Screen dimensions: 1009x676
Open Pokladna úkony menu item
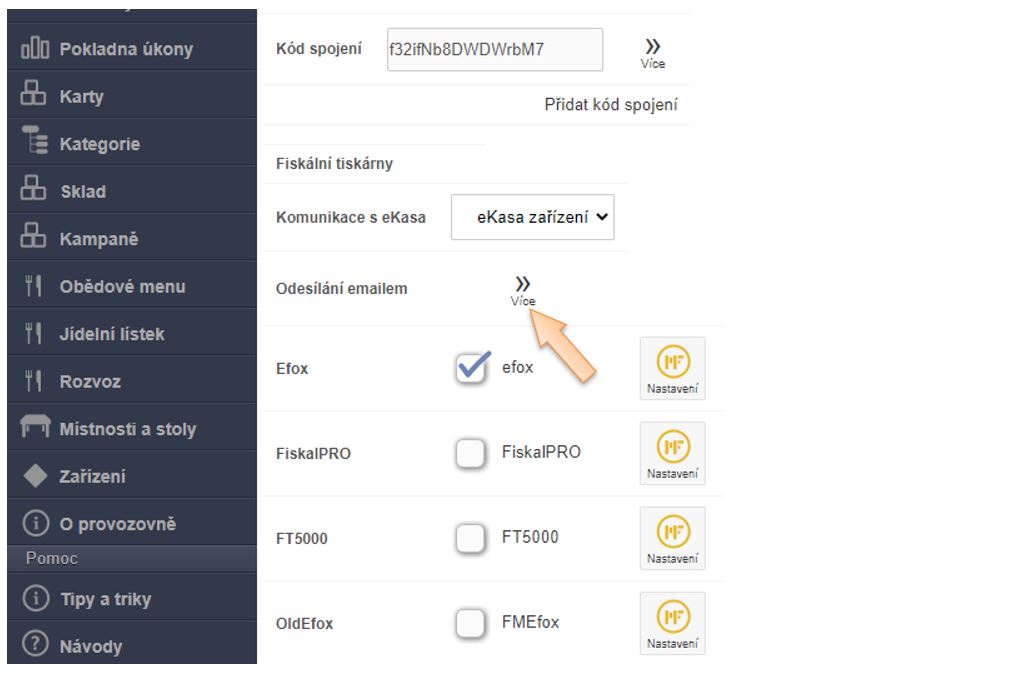point(126,49)
